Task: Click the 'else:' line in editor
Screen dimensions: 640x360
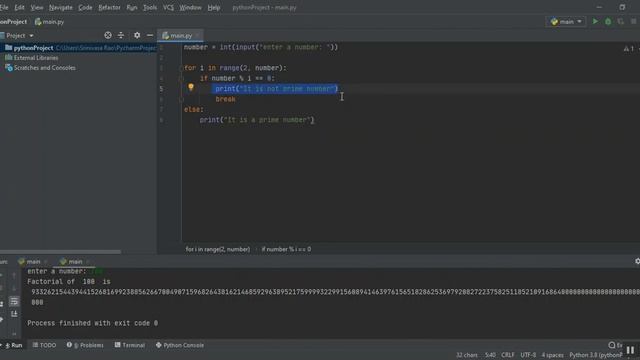Action: point(193,109)
